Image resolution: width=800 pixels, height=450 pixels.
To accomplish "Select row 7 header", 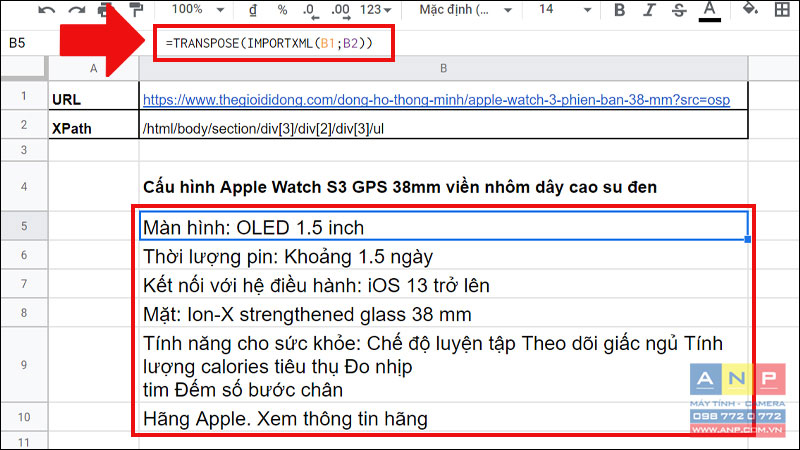I will 24,284.
